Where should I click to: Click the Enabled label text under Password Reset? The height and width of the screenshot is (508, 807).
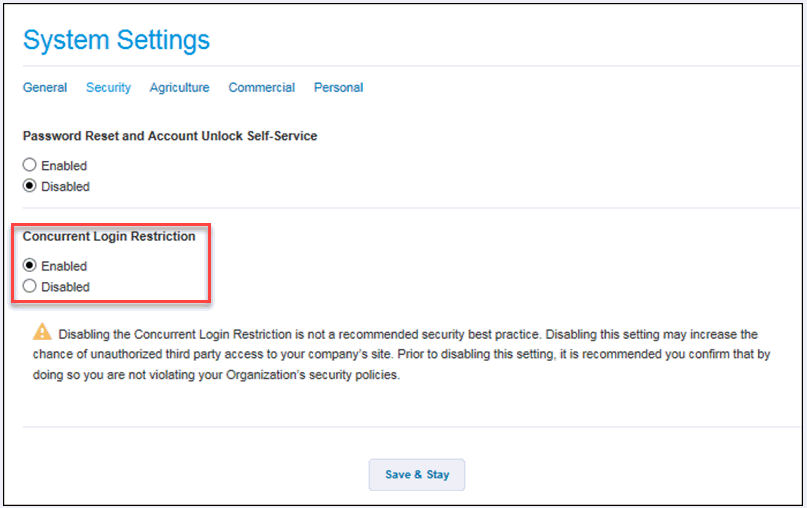coord(64,166)
